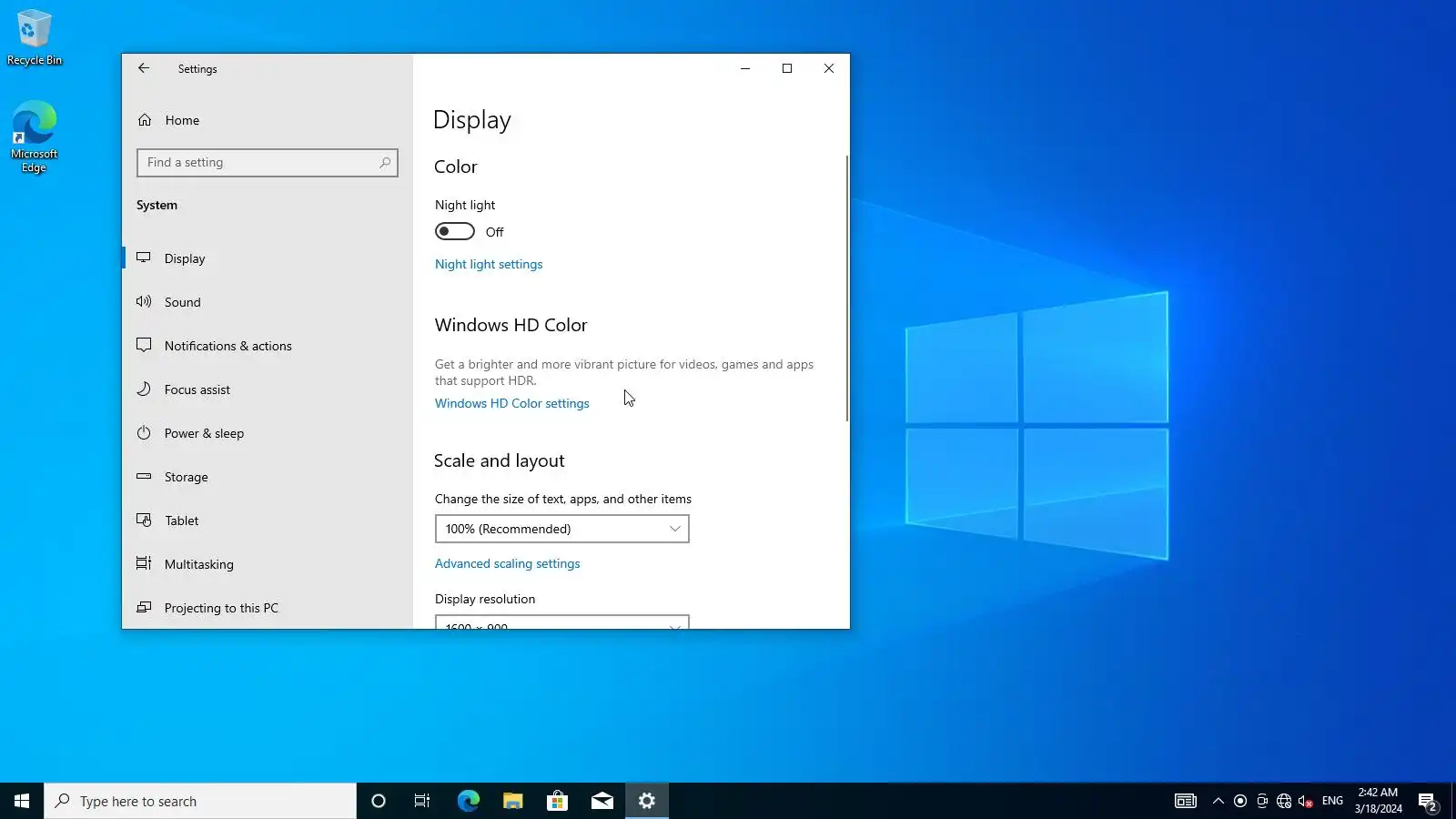1456x819 pixels.
Task: Open Sound settings in the sidebar
Action: click(268, 302)
